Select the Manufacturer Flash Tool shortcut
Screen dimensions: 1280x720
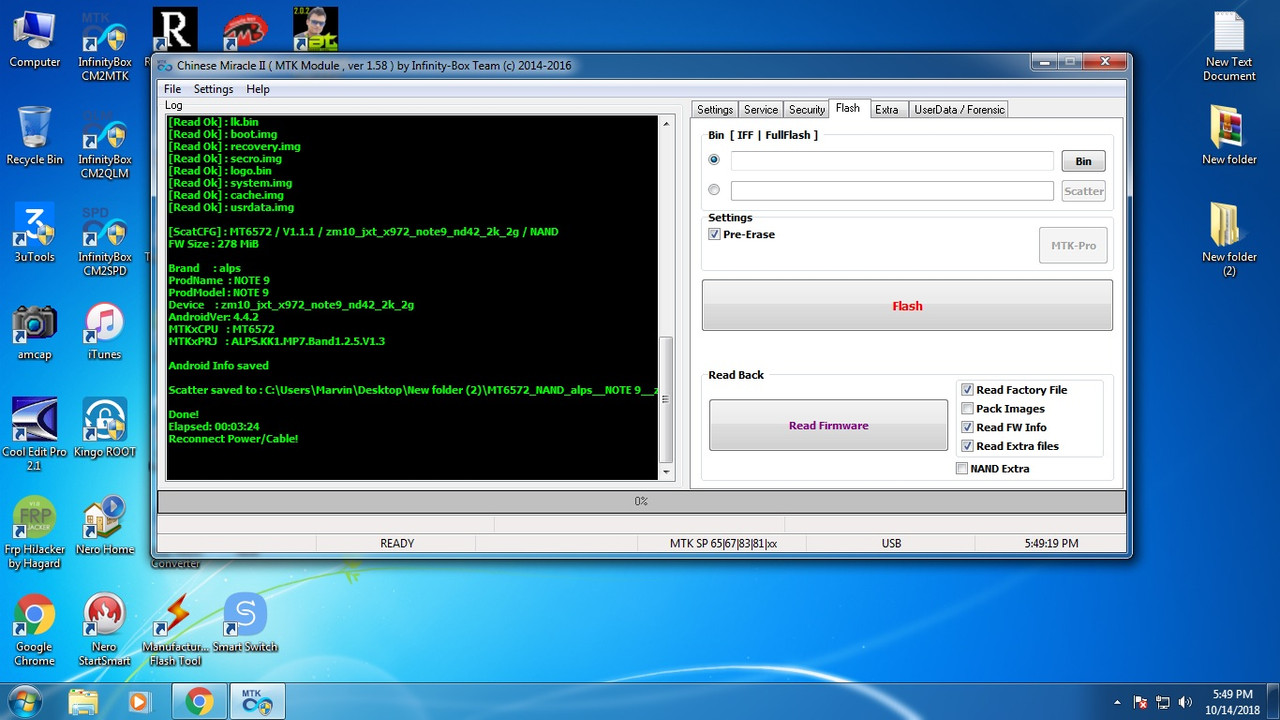pos(176,630)
